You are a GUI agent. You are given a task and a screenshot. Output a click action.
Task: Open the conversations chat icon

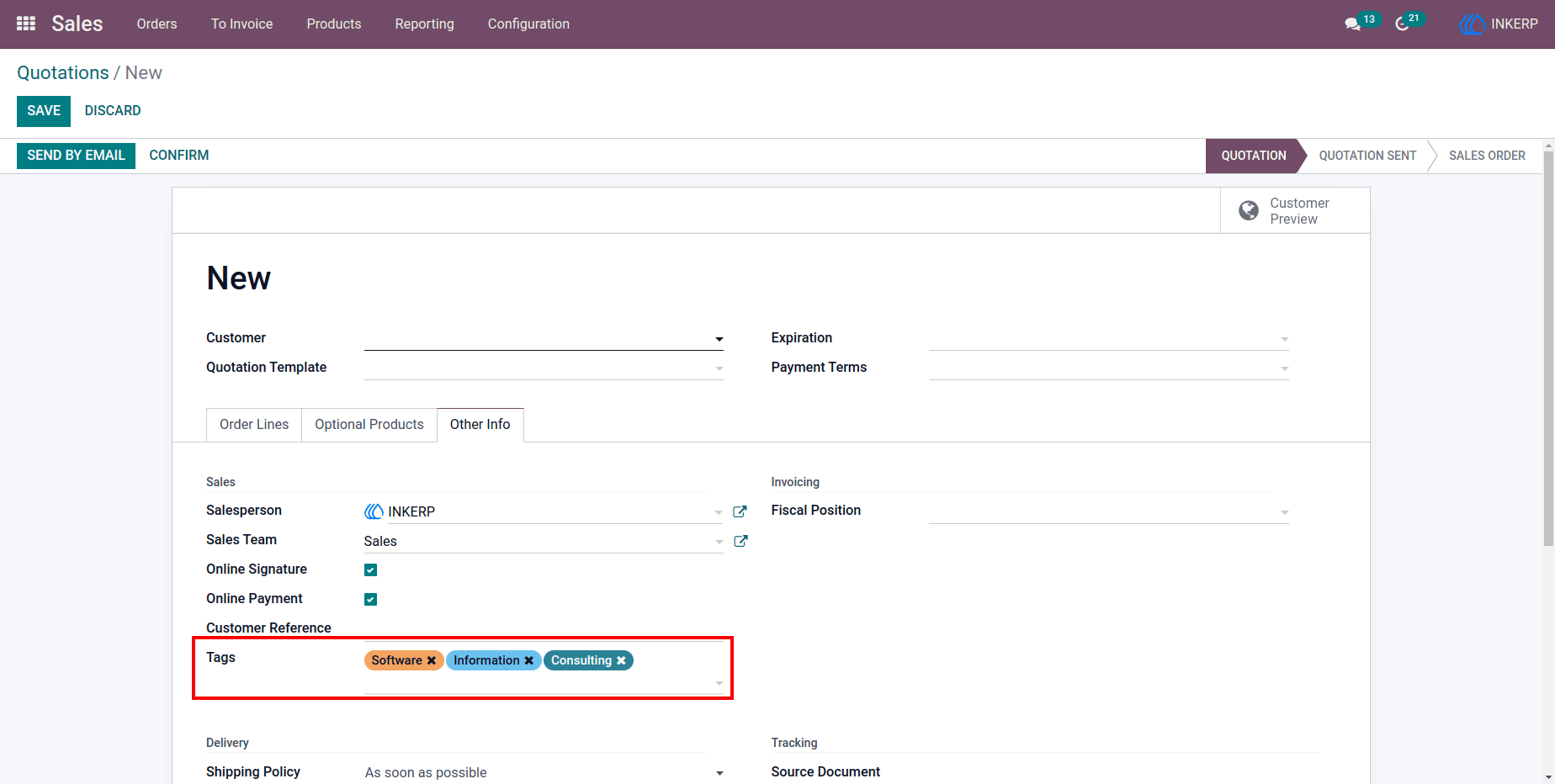click(x=1352, y=24)
